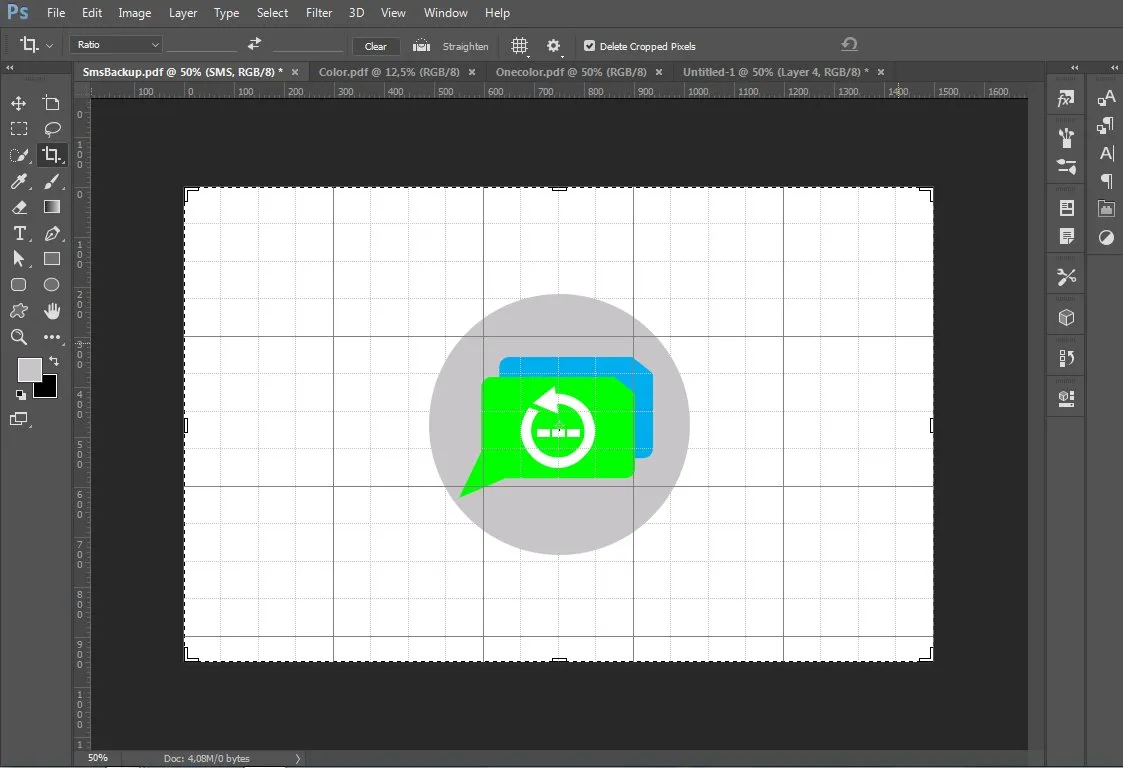Select the Lasso tool
The image size is (1123, 768).
52,129
